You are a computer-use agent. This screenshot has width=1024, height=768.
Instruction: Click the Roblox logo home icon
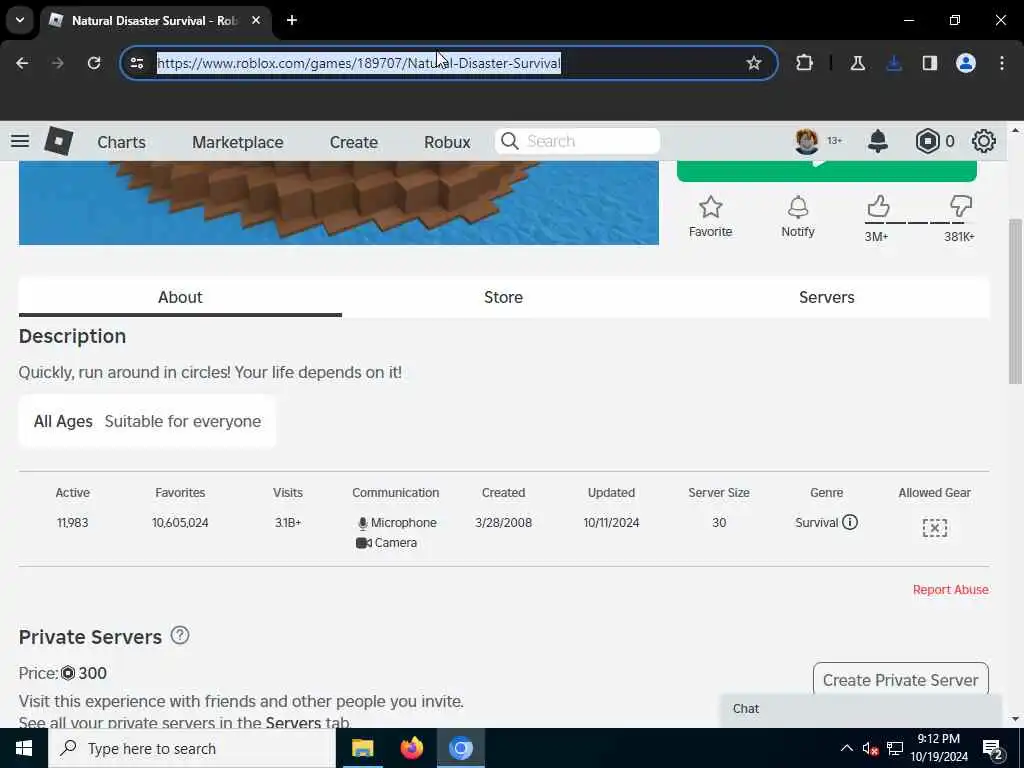58,141
